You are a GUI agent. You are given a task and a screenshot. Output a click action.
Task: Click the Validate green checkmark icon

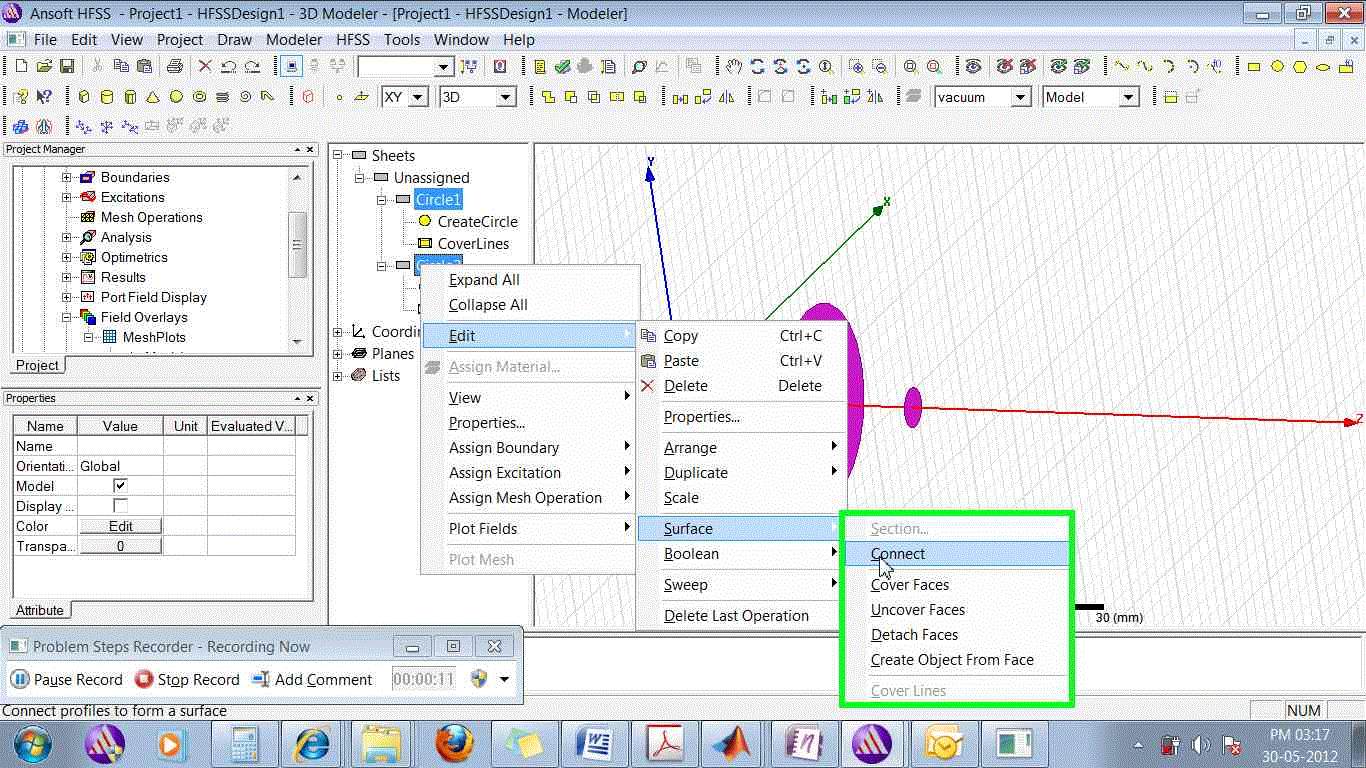point(562,67)
